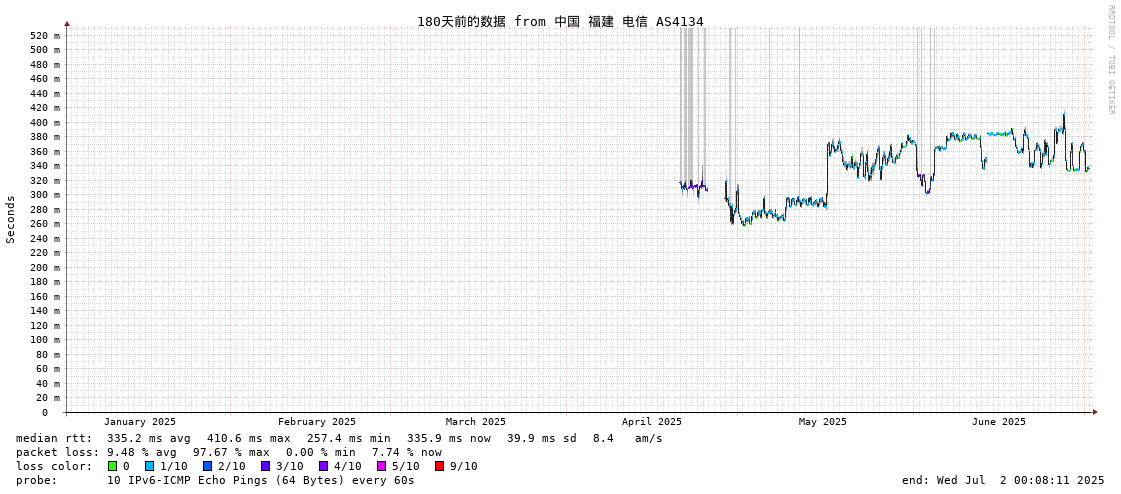Click the end timestamp Wed Jul 2
Viewport: 1121px width, 494px height.
pos(1004,480)
